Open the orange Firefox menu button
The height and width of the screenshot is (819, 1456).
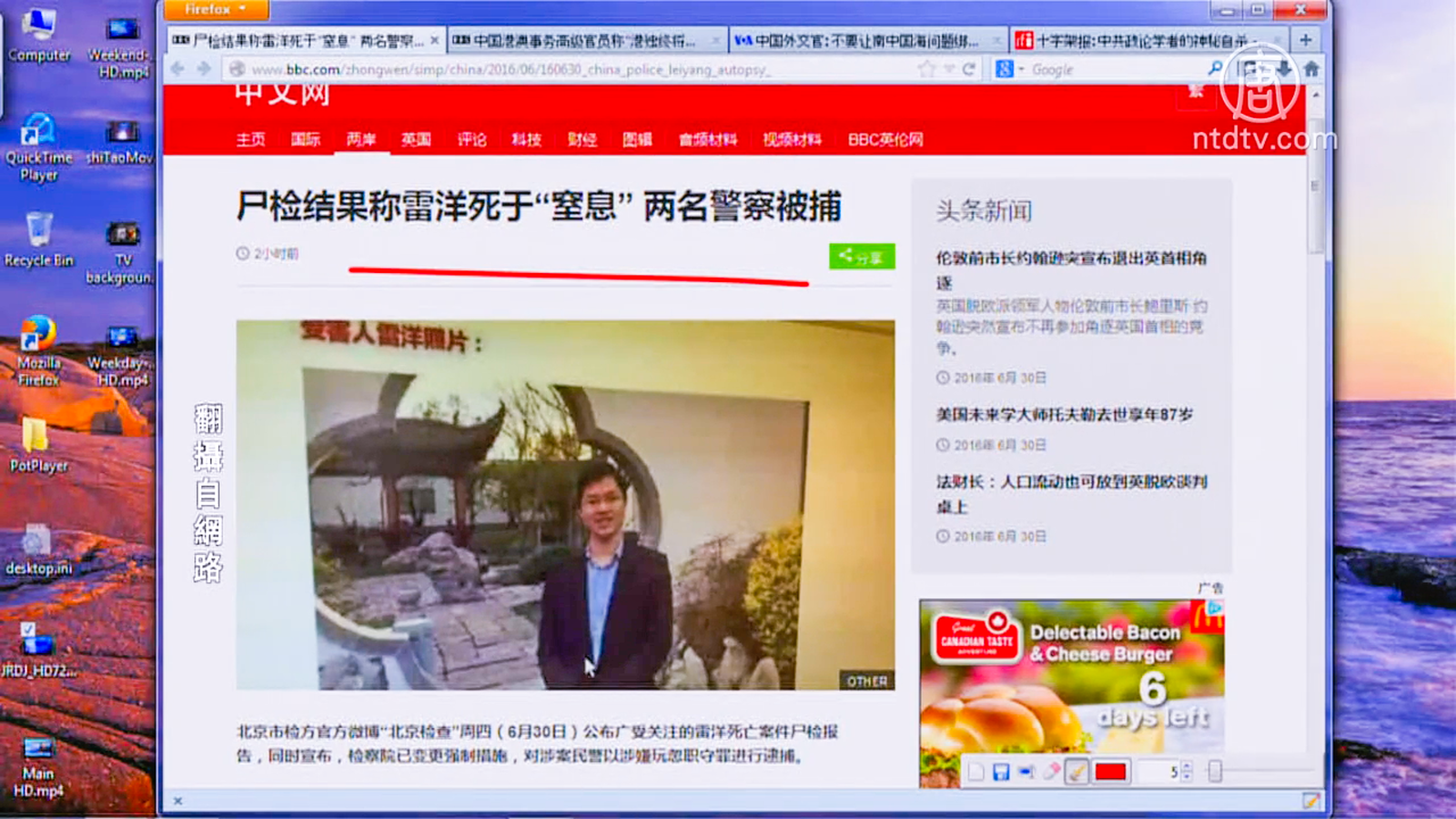(x=215, y=10)
